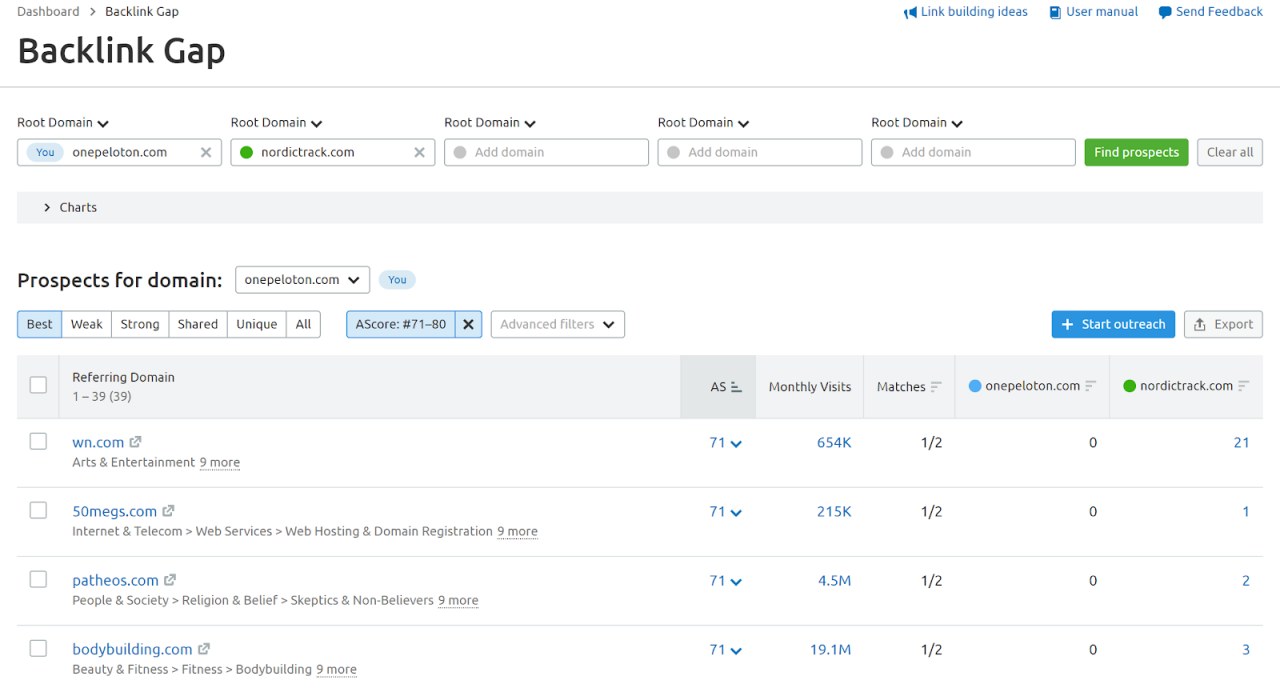Check the 50megs.com row checkbox
The height and width of the screenshot is (688, 1280).
tap(38, 510)
